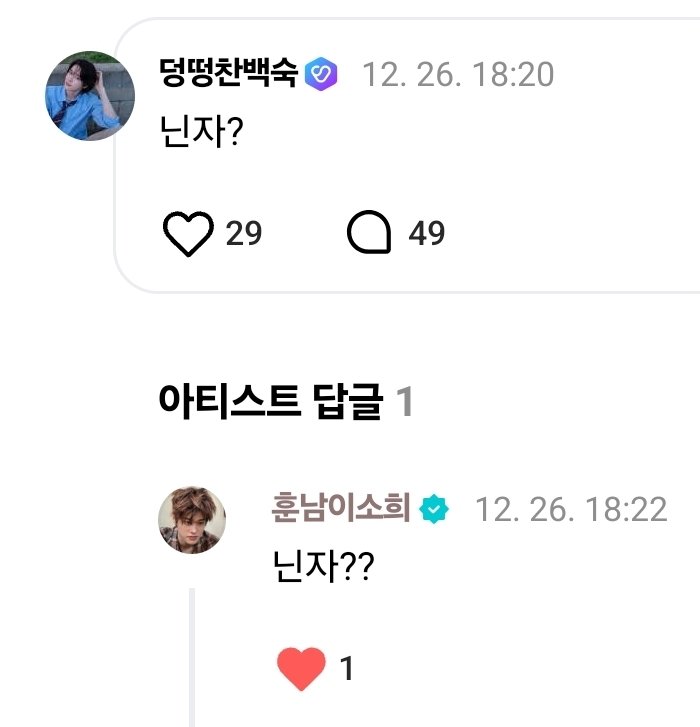Click the teal verified checkmark beside 훈남이소희
700x727 pixels.
pos(434,508)
